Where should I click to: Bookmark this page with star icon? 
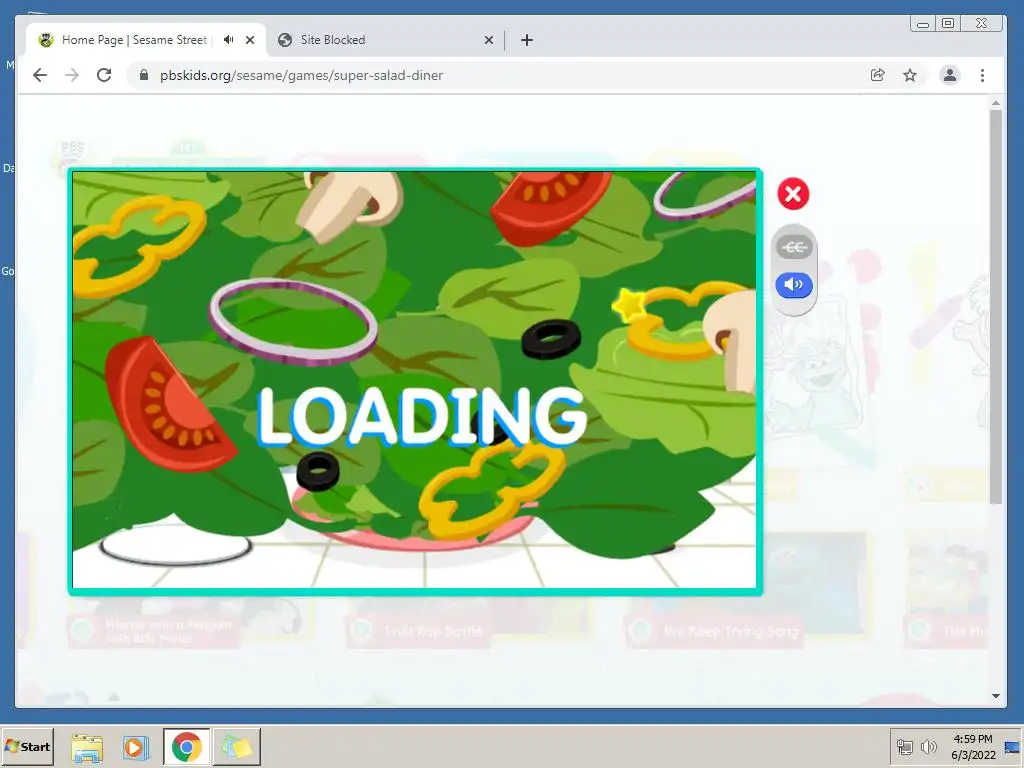910,75
